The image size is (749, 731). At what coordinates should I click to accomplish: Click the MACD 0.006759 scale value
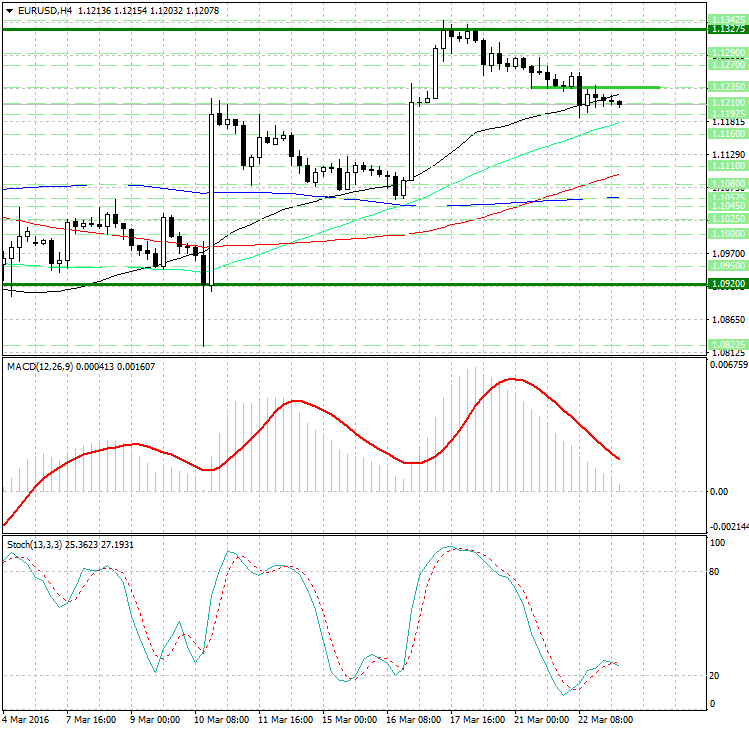point(729,365)
